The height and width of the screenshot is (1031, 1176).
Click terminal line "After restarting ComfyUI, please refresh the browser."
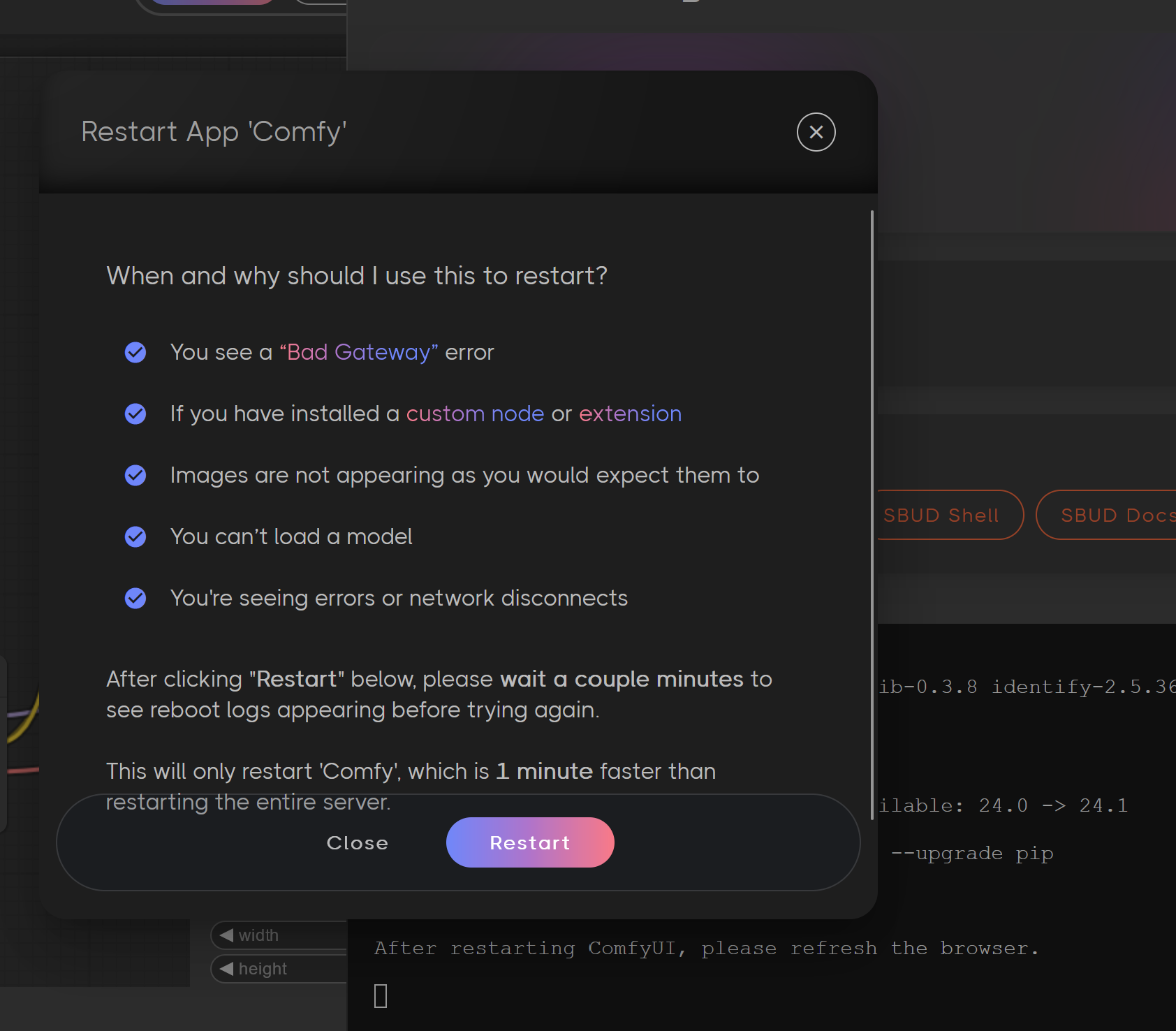[707, 949]
